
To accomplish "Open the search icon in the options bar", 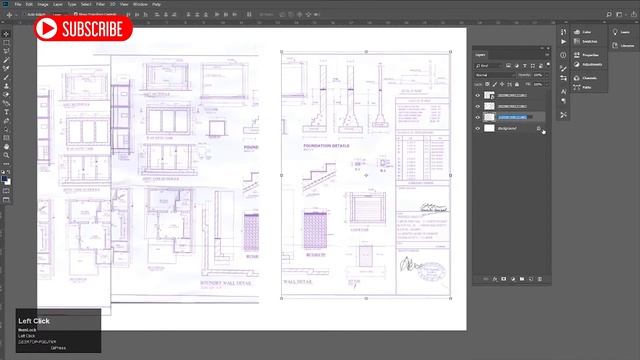I will tap(609, 14).
